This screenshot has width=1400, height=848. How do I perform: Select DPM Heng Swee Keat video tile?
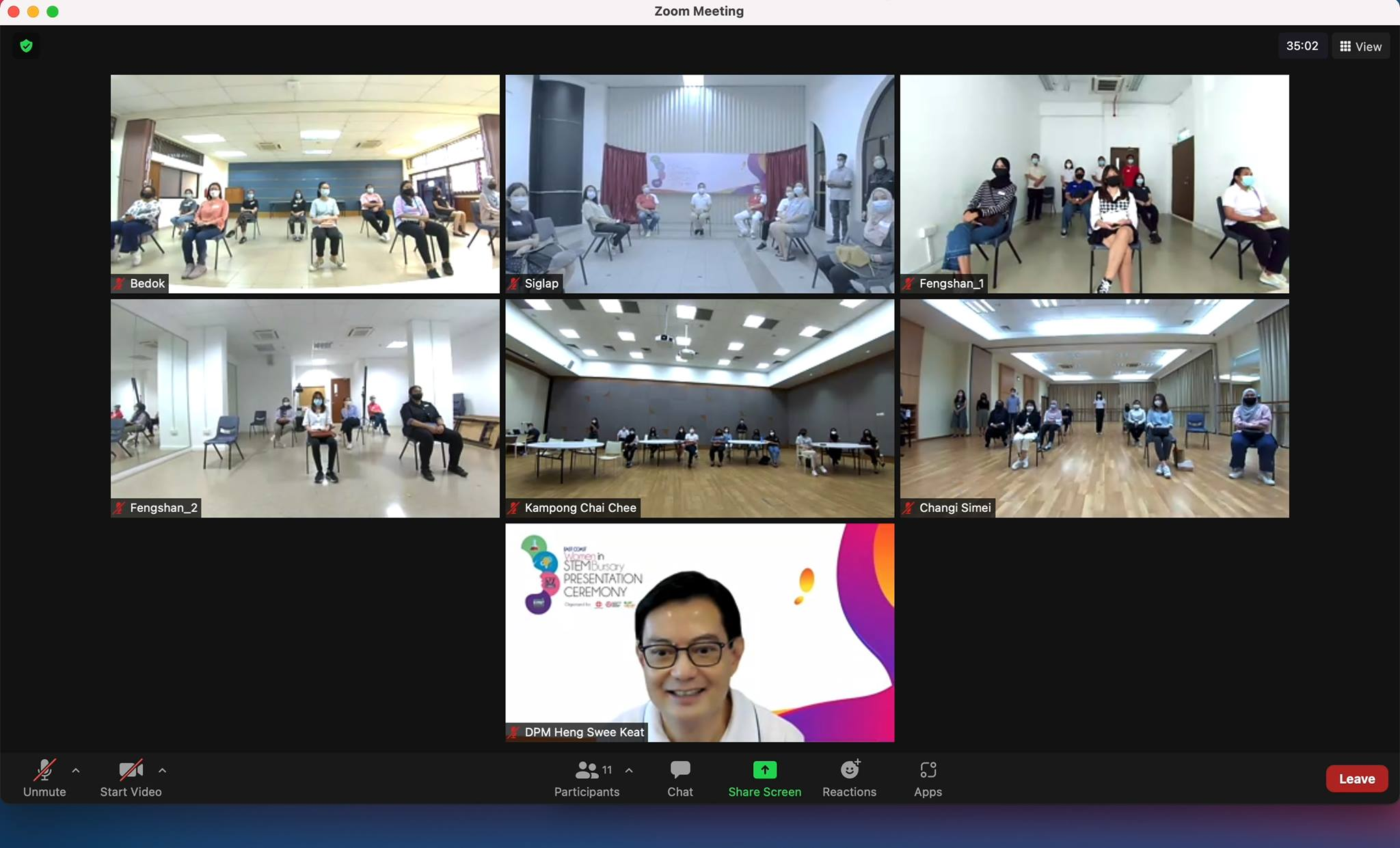699,633
